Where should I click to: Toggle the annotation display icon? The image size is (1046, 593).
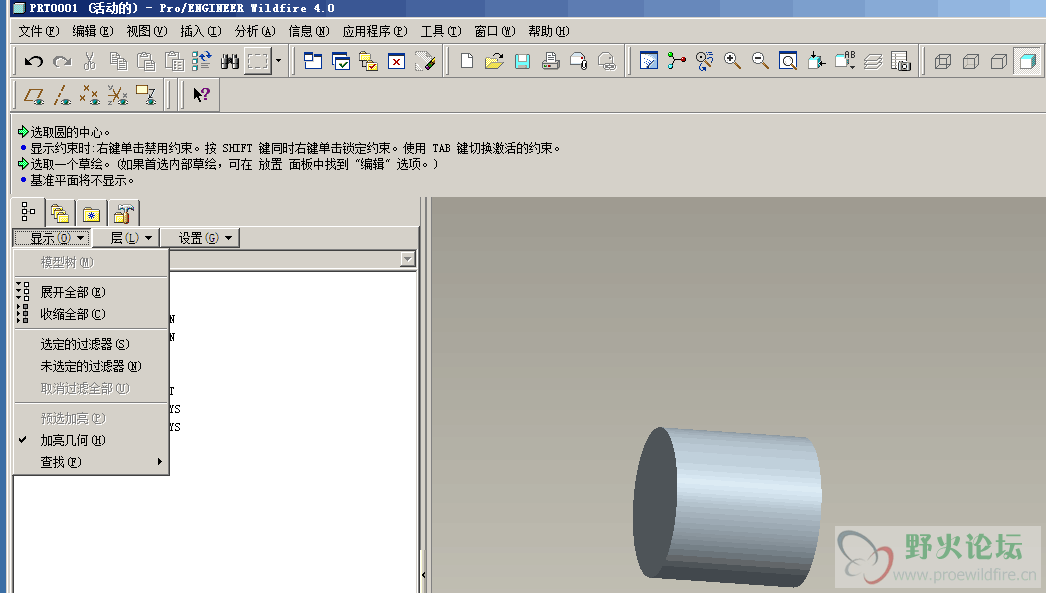coord(145,95)
